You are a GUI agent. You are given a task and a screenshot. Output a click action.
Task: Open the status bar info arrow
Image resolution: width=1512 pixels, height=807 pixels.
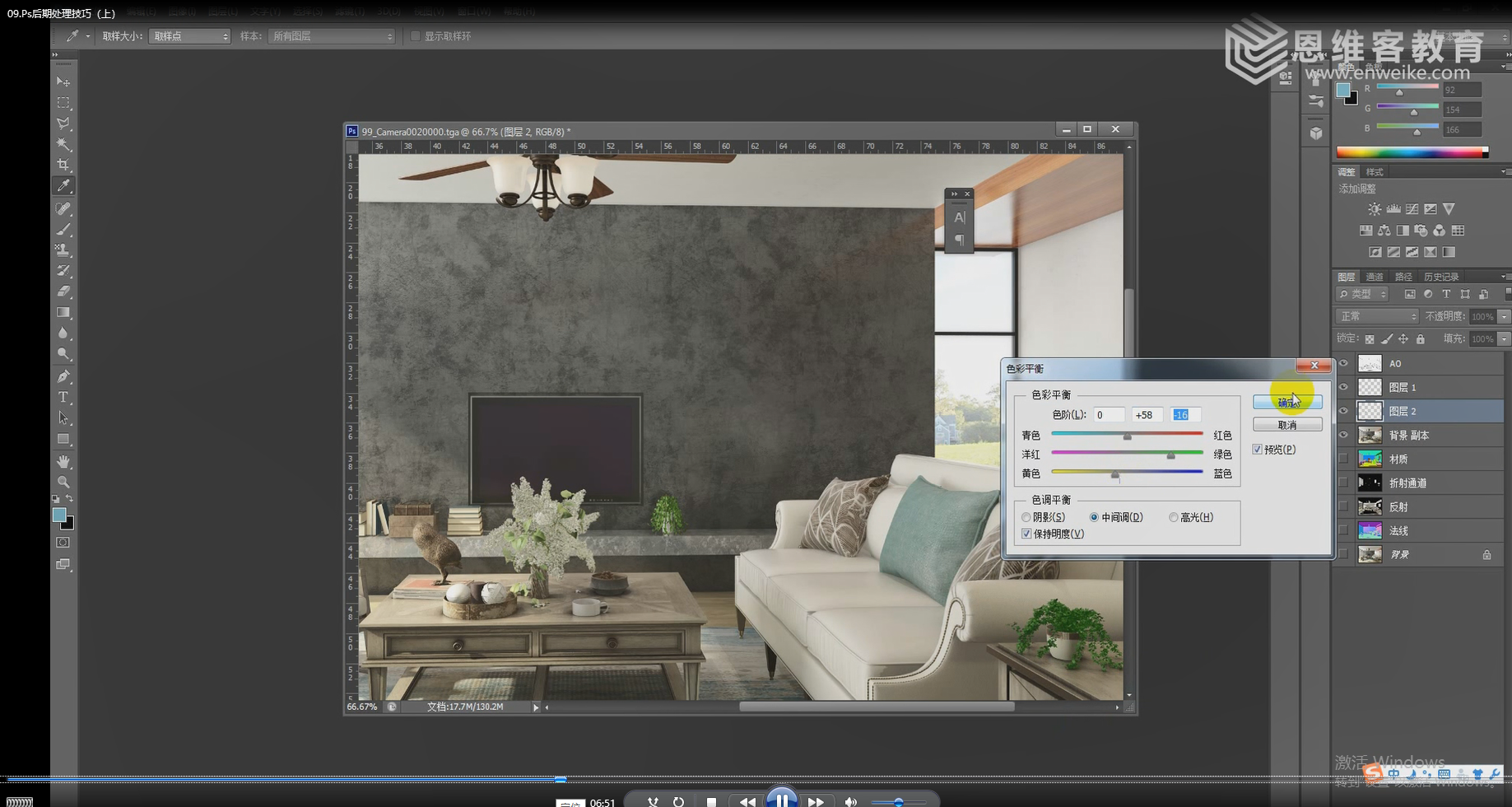536,707
